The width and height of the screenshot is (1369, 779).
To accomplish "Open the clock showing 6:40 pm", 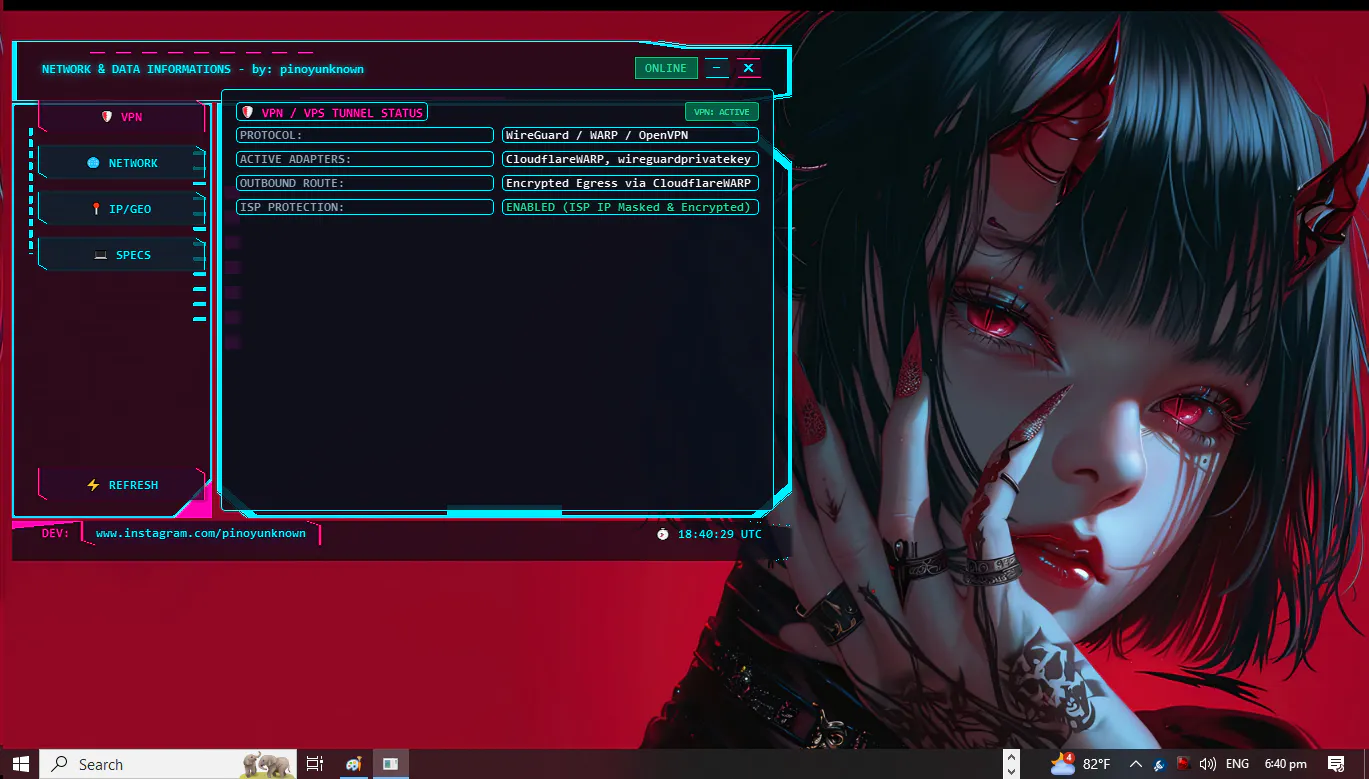I will (x=1285, y=764).
